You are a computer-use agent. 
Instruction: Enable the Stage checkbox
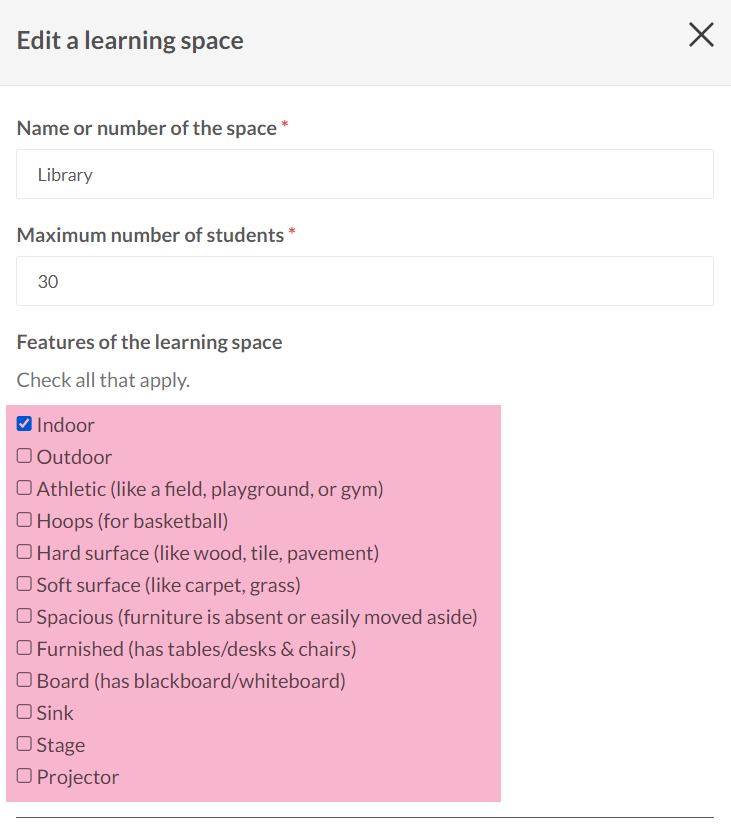[25, 744]
